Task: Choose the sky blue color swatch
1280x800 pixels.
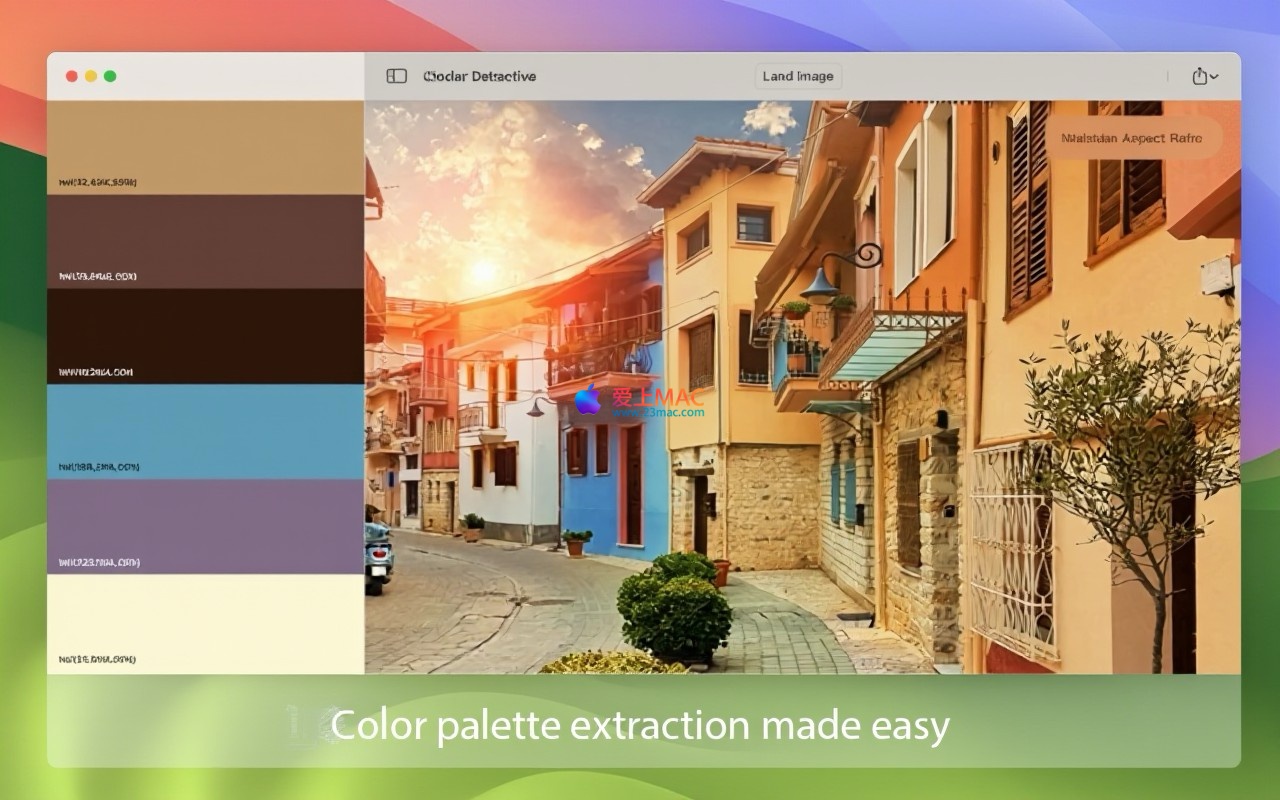Action: click(205, 425)
